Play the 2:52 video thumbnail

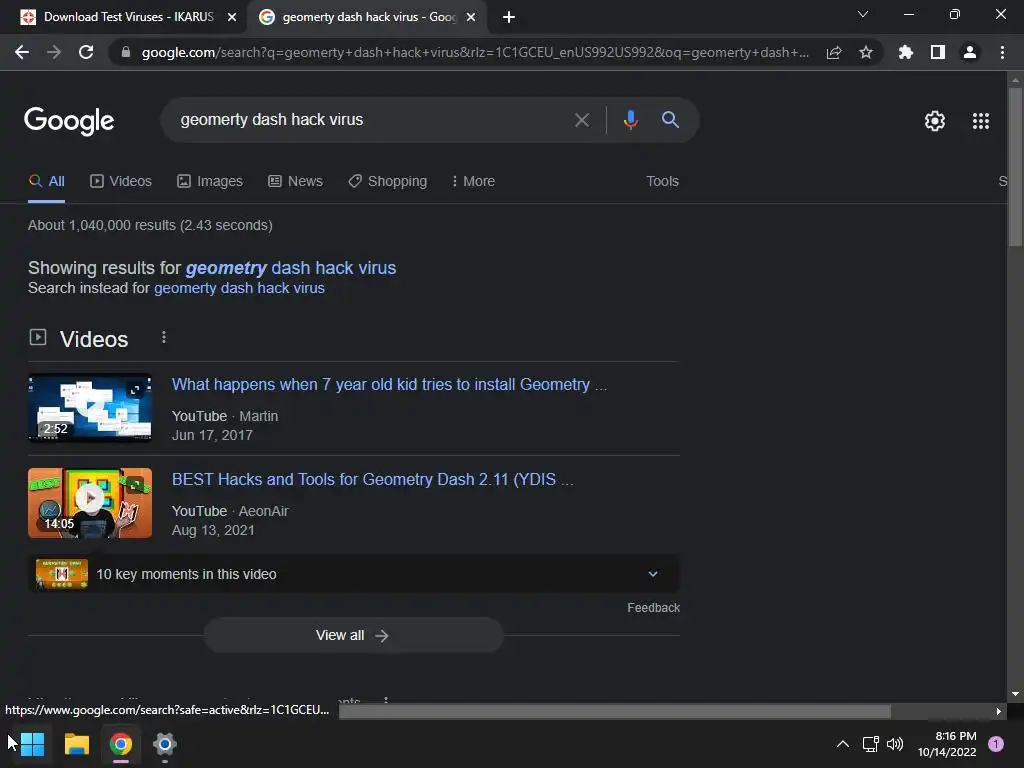click(90, 408)
